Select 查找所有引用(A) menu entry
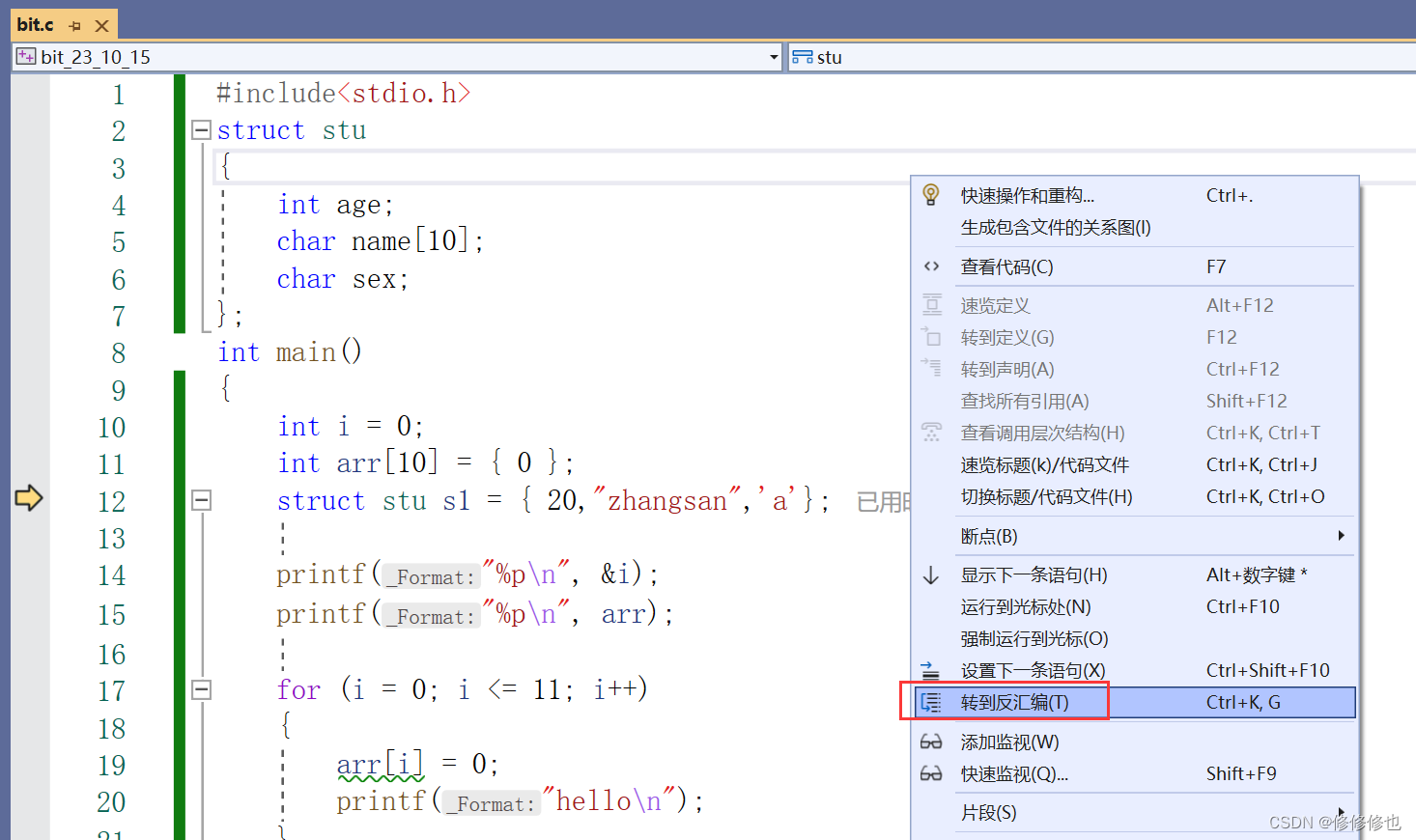1416x840 pixels. pyautogui.click(x=1135, y=401)
